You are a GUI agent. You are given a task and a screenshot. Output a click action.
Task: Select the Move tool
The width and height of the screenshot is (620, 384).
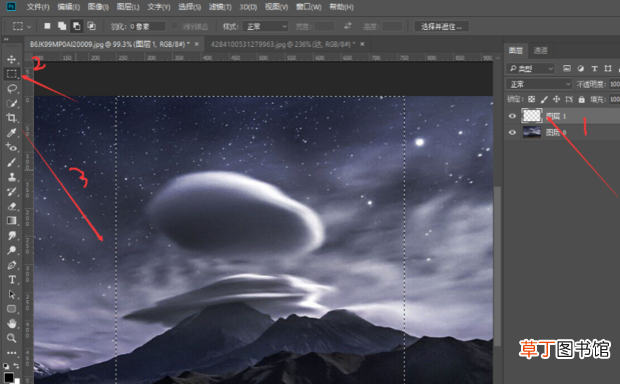click(11, 59)
